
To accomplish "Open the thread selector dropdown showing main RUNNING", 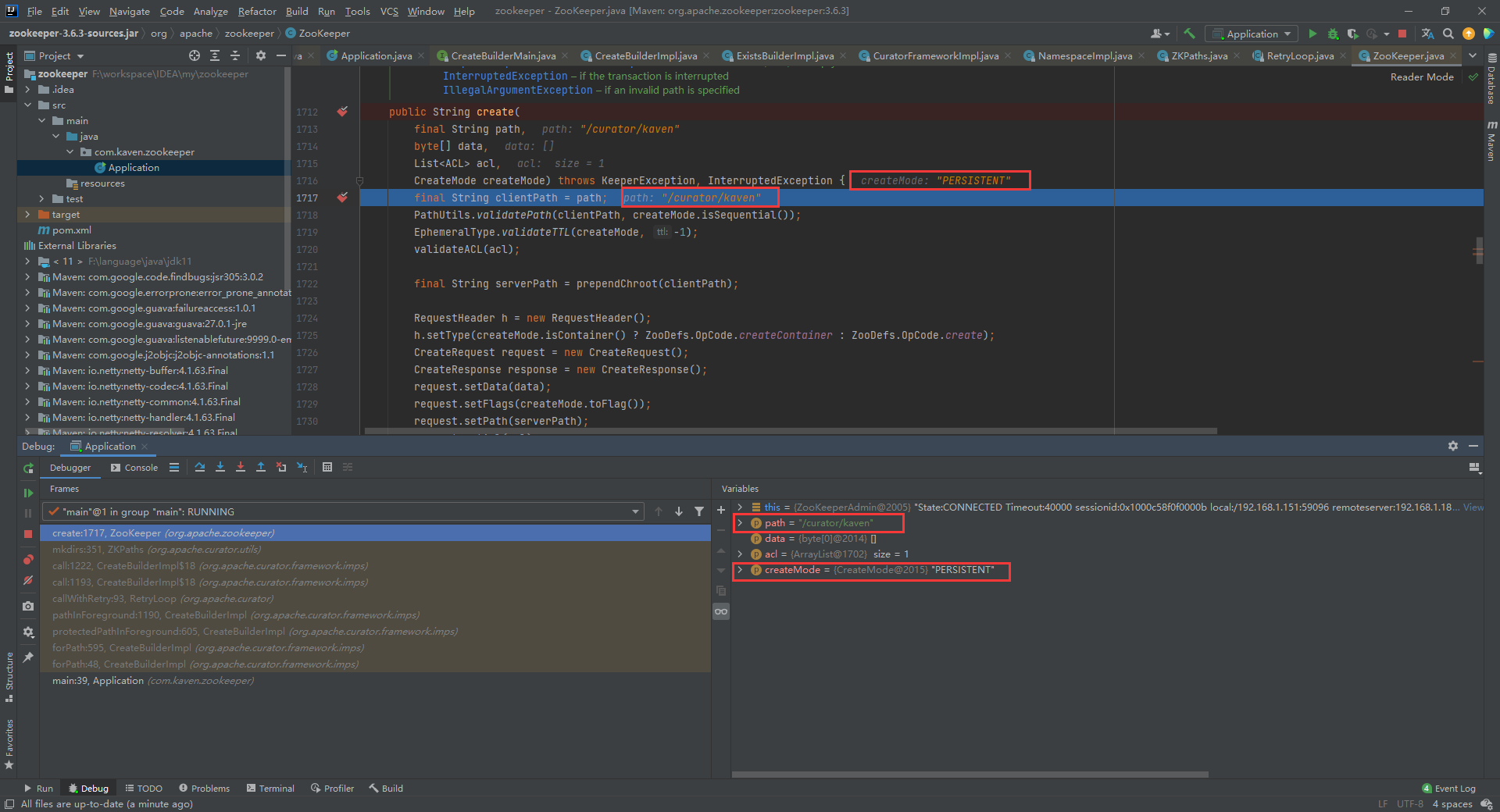I will coord(344,511).
